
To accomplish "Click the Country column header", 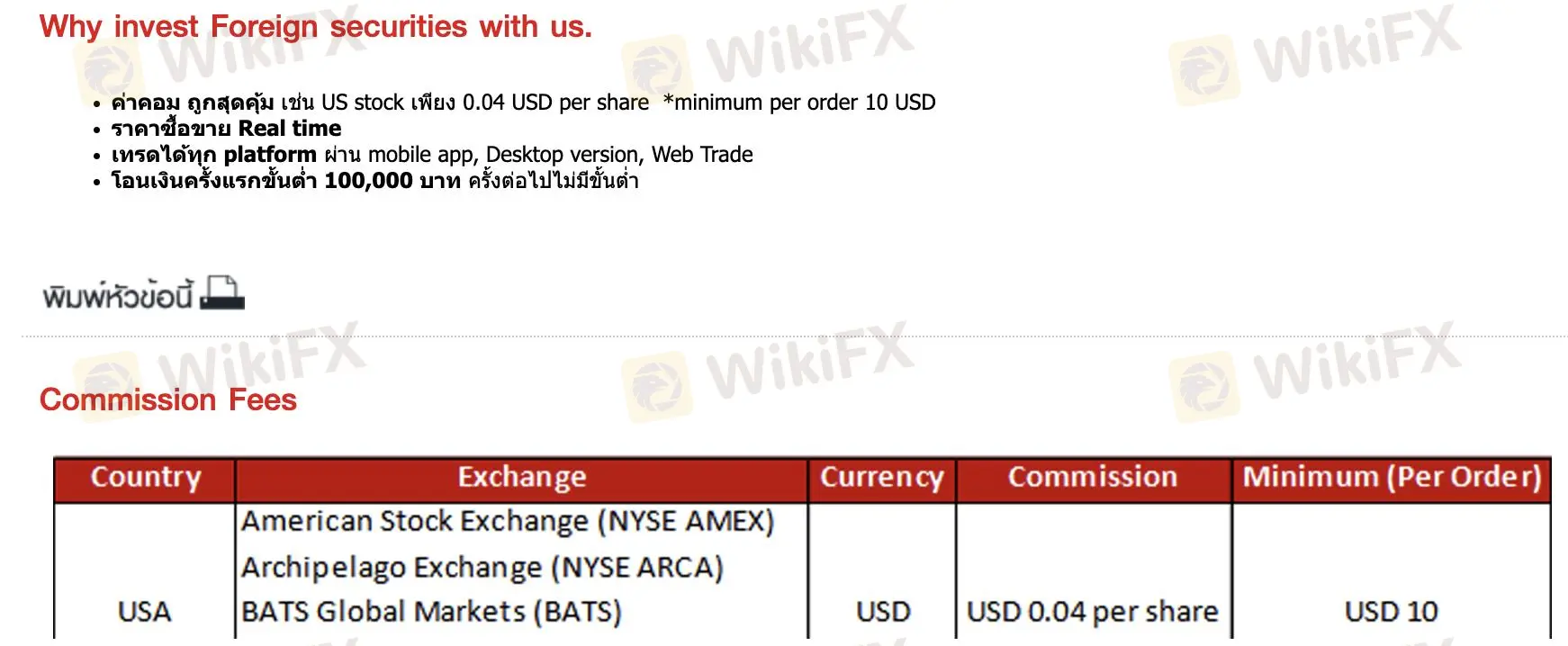I will tap(145, 478).
